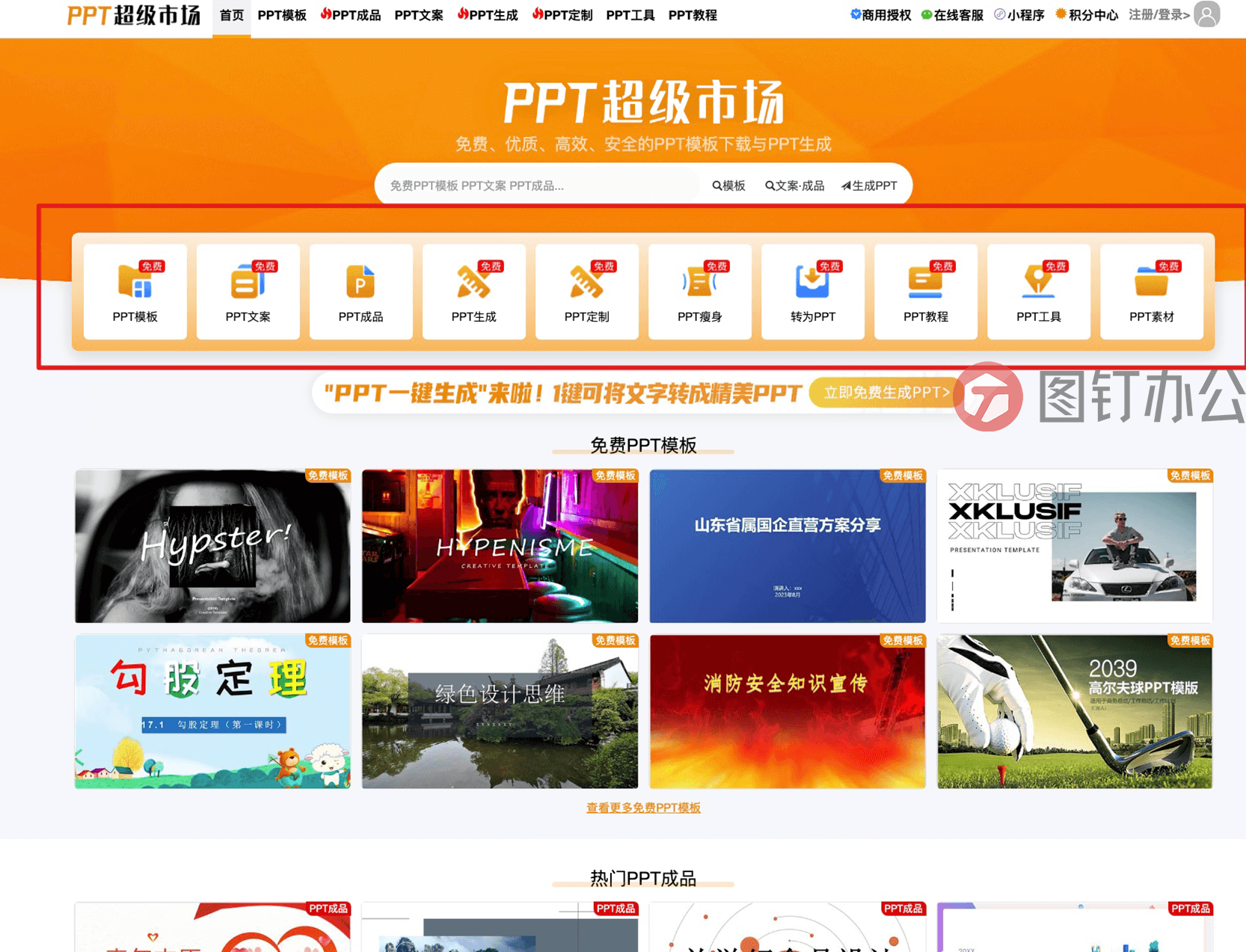Open the PPT生成 nav menu item
Viewport: 1246px width, 952px height.
click(488, 16)
